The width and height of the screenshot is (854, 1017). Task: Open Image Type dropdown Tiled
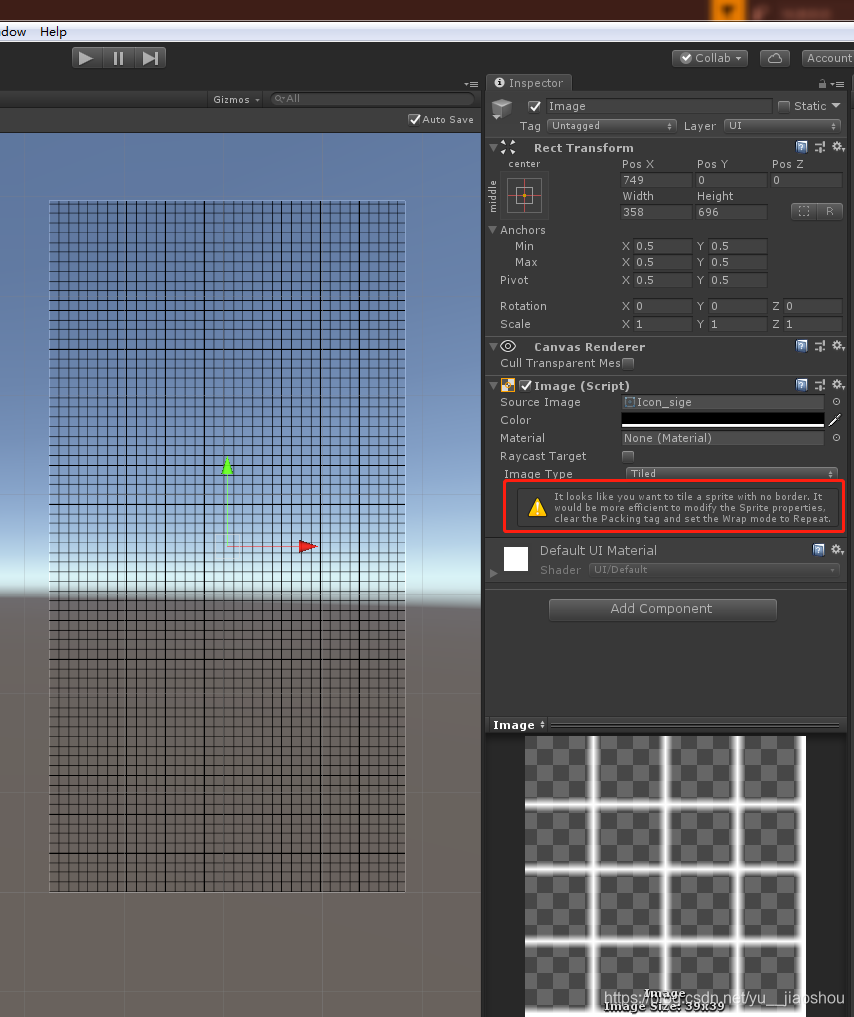click(x=731, y=473)
